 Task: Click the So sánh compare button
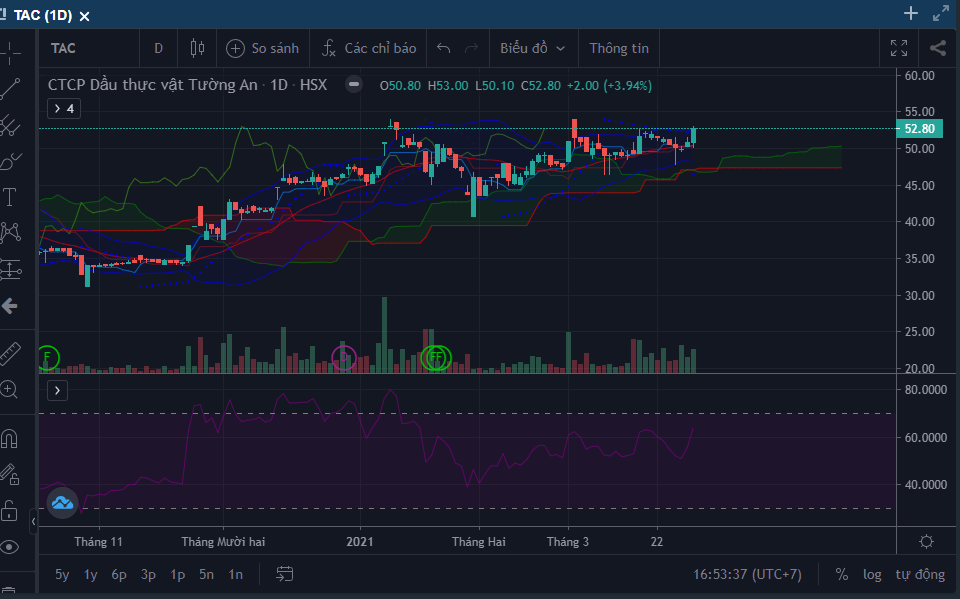(263, 48)
